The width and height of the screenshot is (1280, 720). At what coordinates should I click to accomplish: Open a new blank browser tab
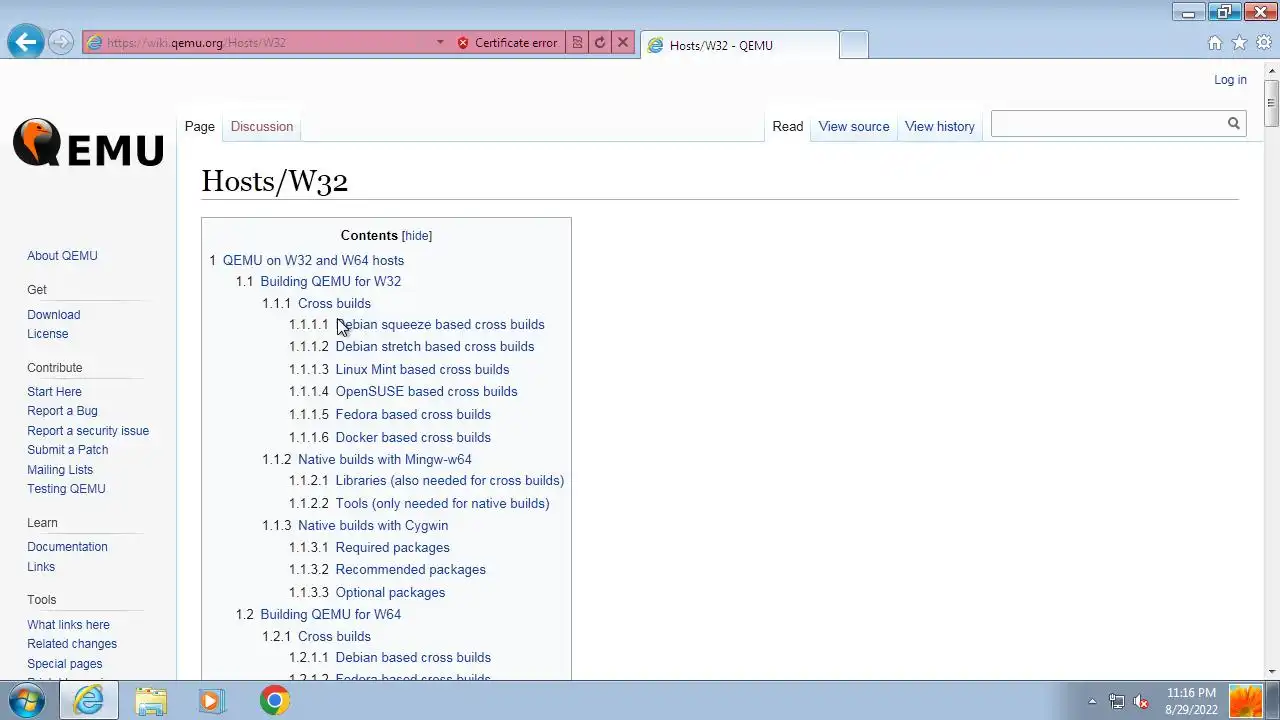(x=853, y=45)
